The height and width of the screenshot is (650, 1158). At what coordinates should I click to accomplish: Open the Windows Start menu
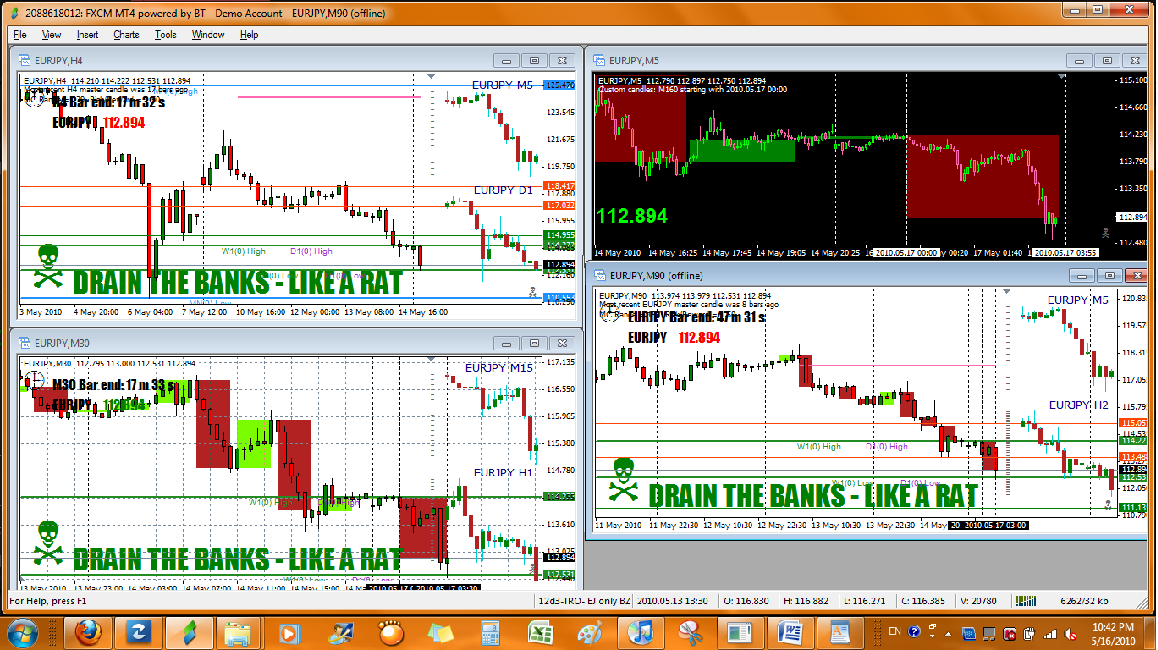[x=24, y=633]
